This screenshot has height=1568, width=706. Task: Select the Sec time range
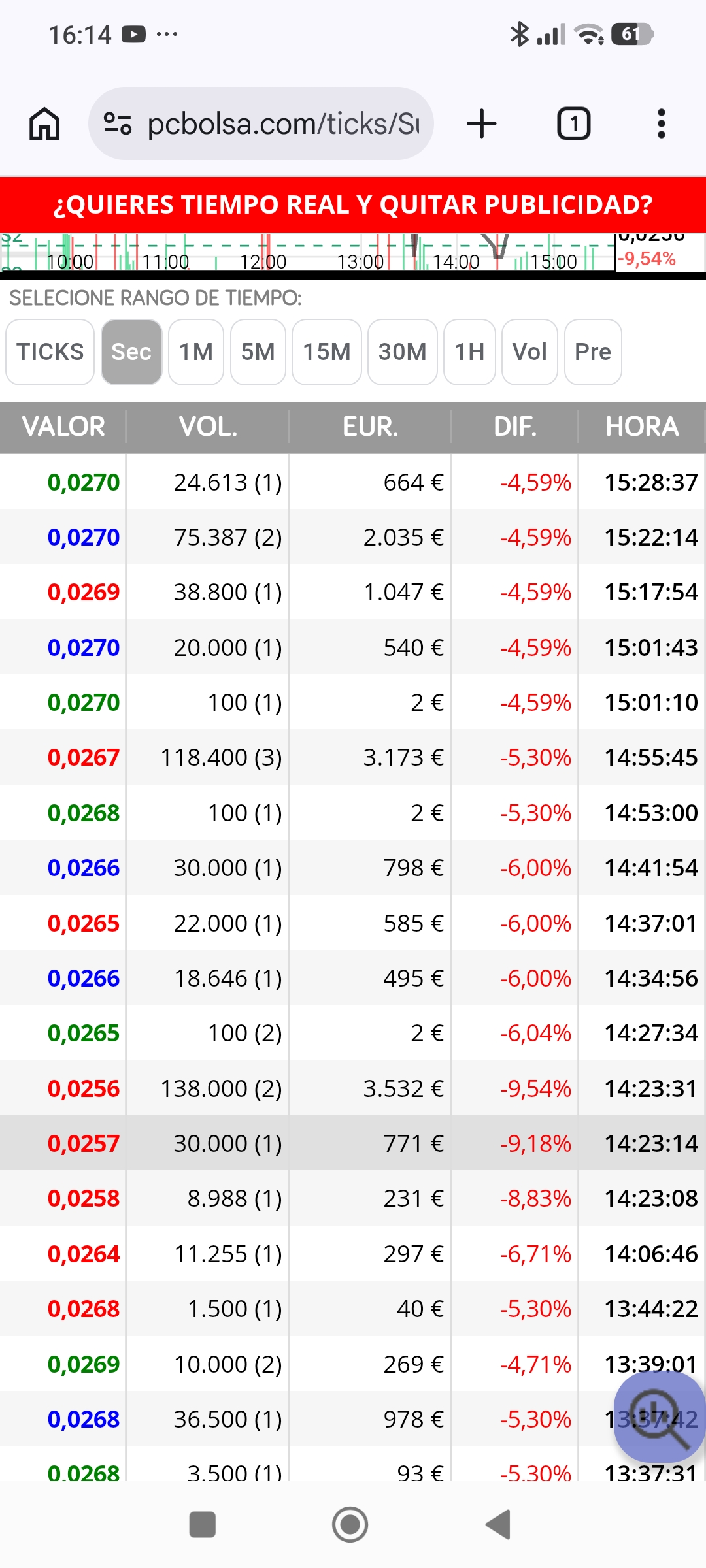pos(131,352)
